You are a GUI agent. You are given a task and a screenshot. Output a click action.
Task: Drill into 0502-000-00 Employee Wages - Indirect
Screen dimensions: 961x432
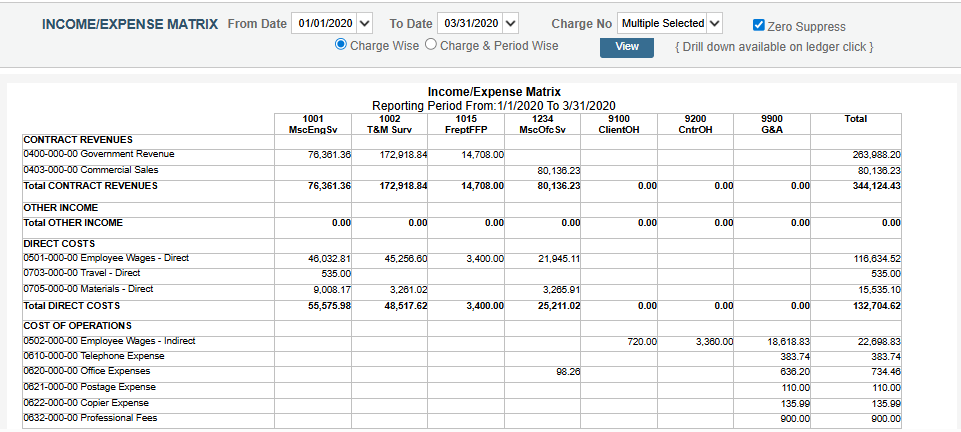(x=109, y=342)
